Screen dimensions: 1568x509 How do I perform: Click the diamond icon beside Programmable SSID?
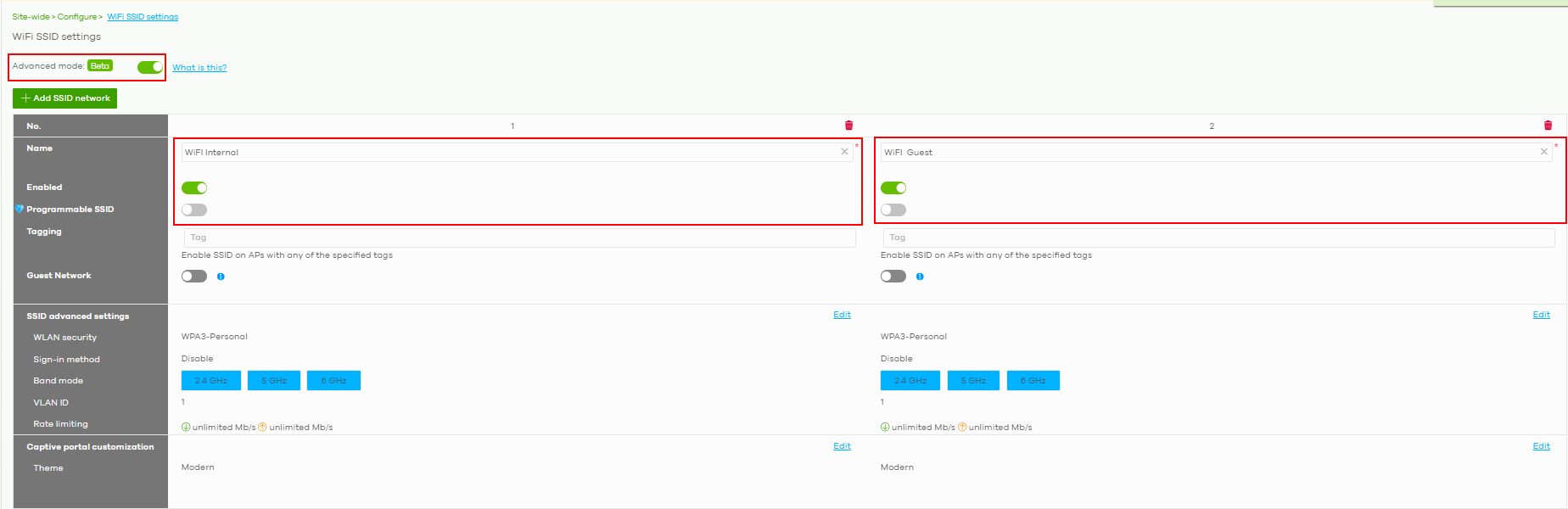point(20,209)
